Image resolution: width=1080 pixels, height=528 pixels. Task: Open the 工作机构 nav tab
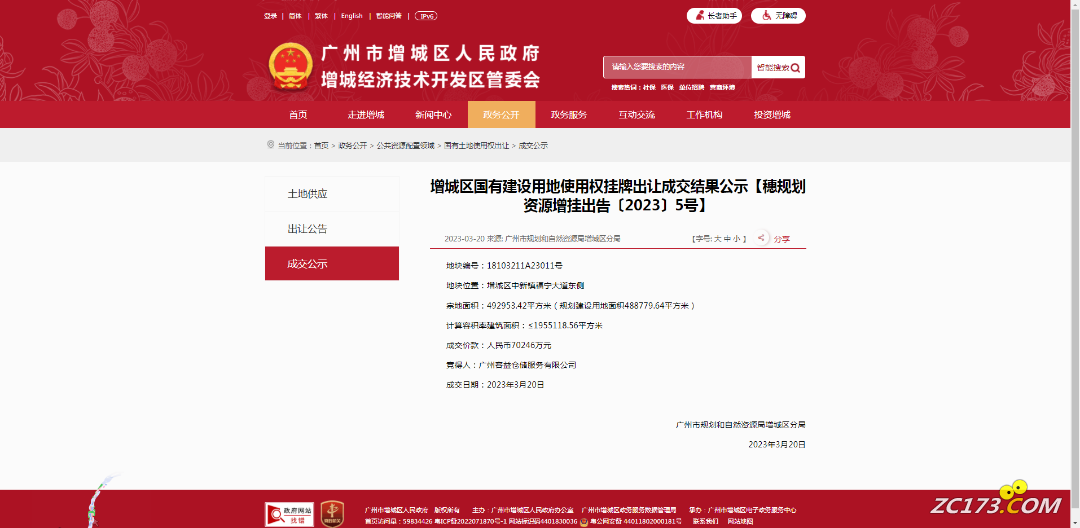pos(704,115)
